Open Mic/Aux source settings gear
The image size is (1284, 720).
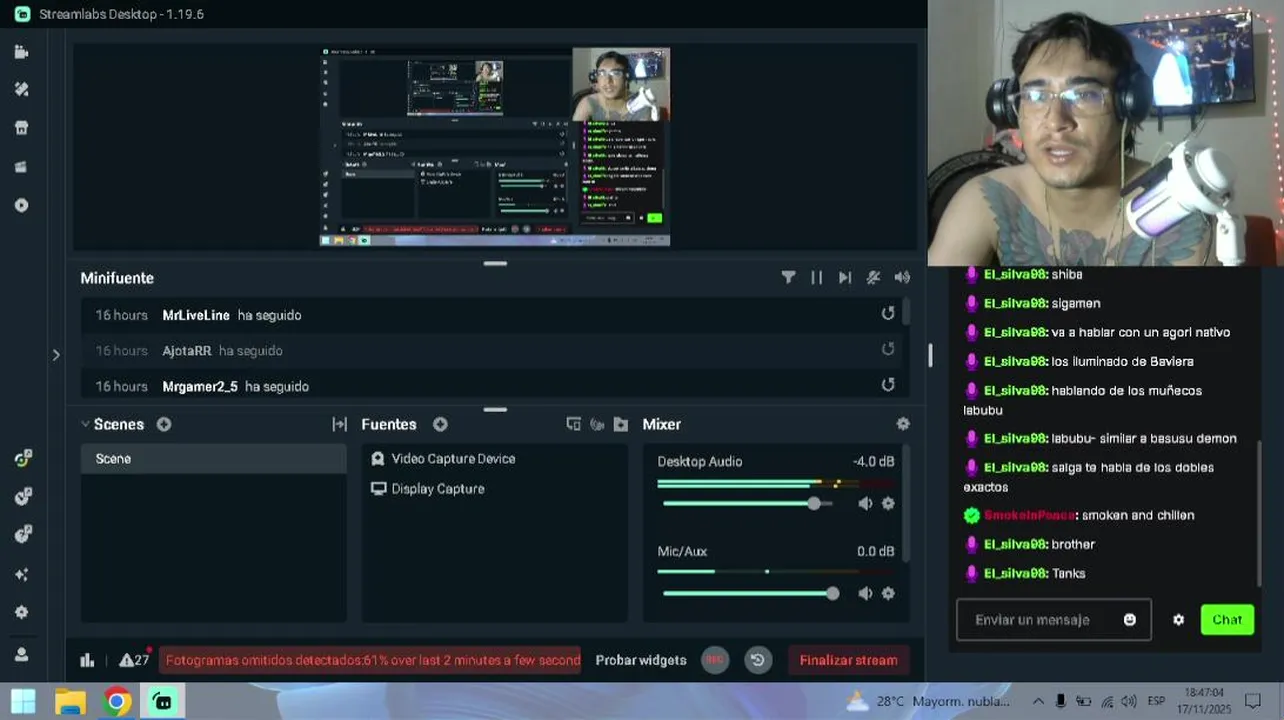(x=888, y=594)
